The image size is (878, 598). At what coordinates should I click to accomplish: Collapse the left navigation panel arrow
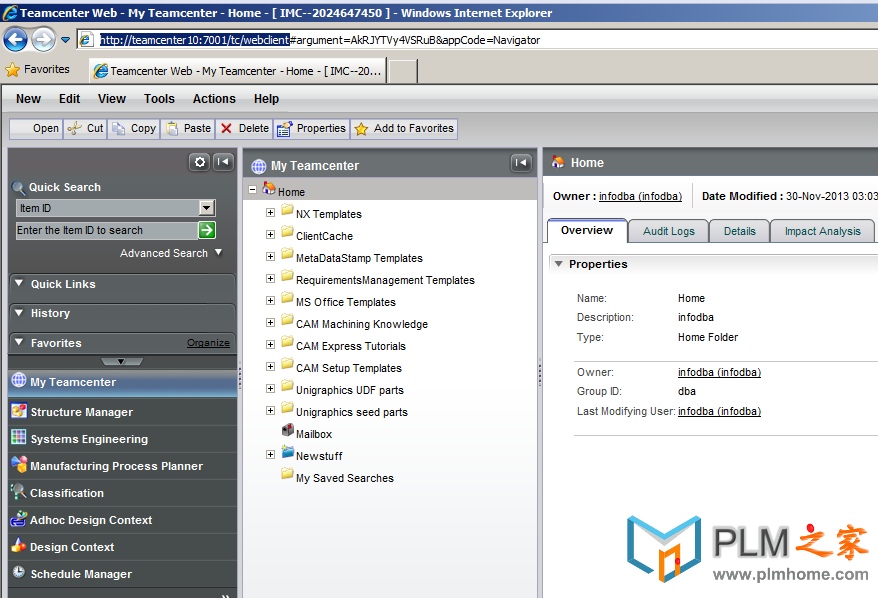point(223,162)
